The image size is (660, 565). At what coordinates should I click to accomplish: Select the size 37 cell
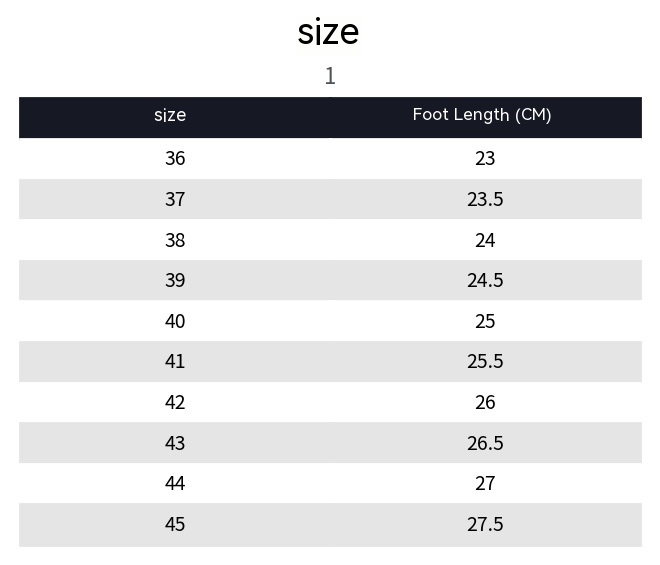tap(175, 199)
